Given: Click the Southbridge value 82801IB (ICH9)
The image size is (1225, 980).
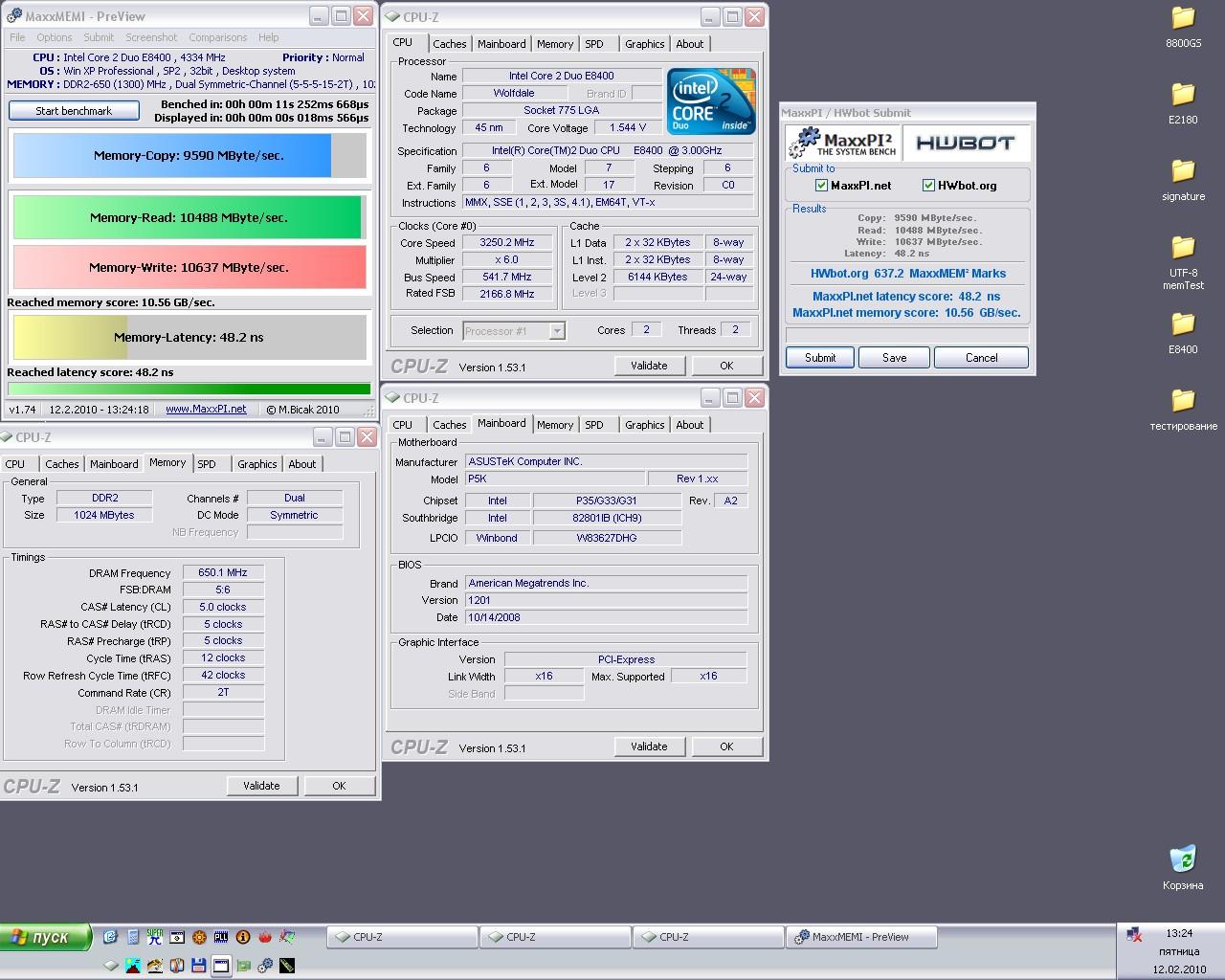Looking at the screenshot, I should point(607,518).
